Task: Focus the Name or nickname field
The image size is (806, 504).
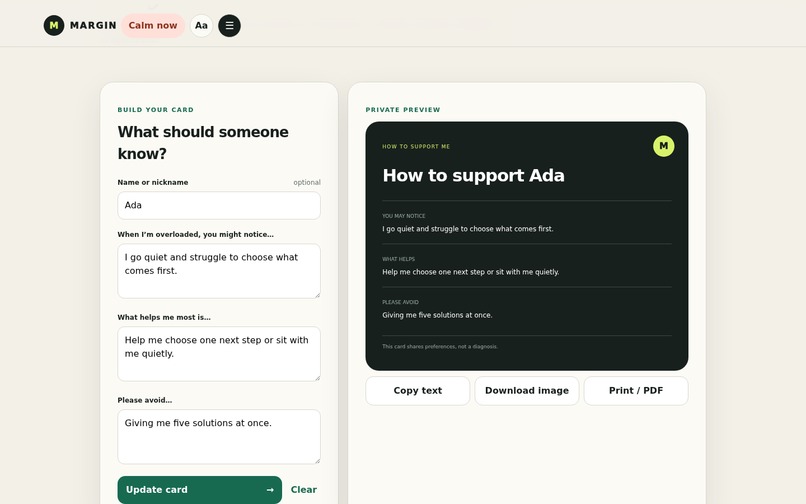Action: pyautogui.click(x=219, y=205)
